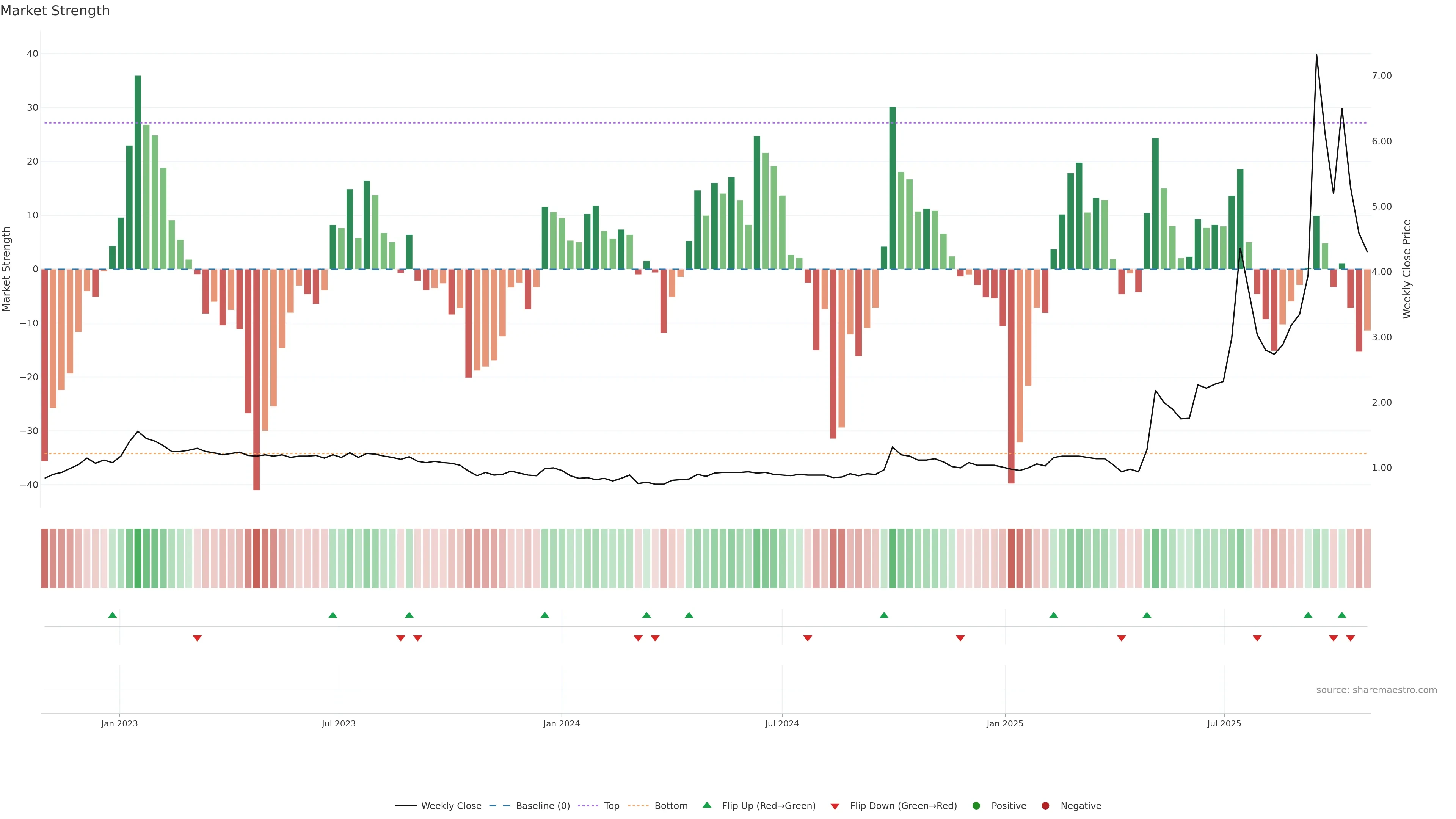The width and height of the screenshot is (1456, 819).
Task: Click the Jan 2024 axis label
Action: tap(561, 723)
